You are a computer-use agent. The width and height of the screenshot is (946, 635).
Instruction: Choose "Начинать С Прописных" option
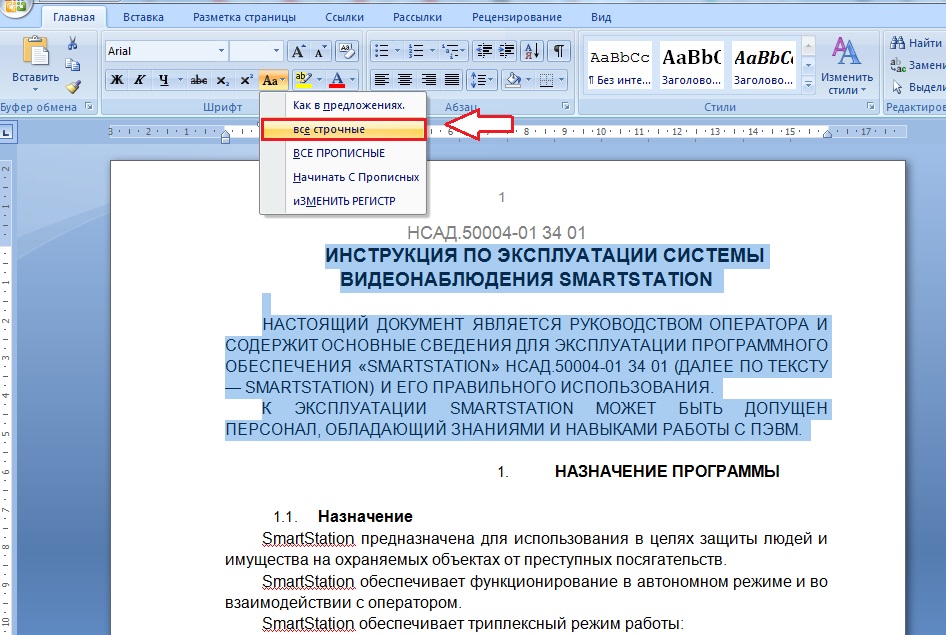point(343,177)
